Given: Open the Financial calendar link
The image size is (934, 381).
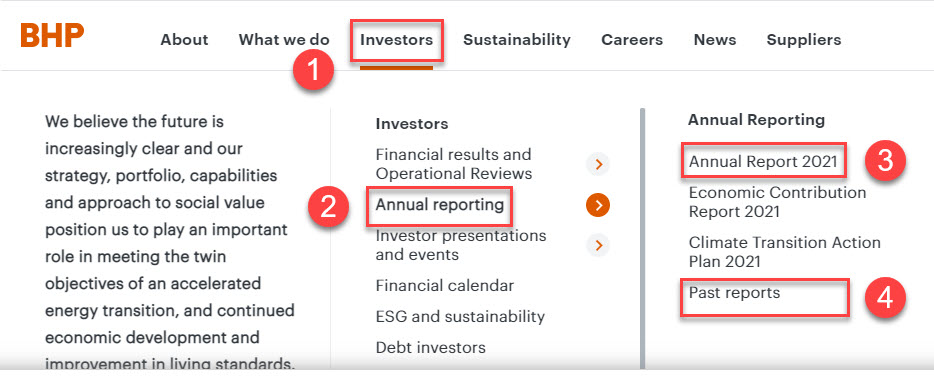Looking at the screenshot, I should (x=444, y=285).
